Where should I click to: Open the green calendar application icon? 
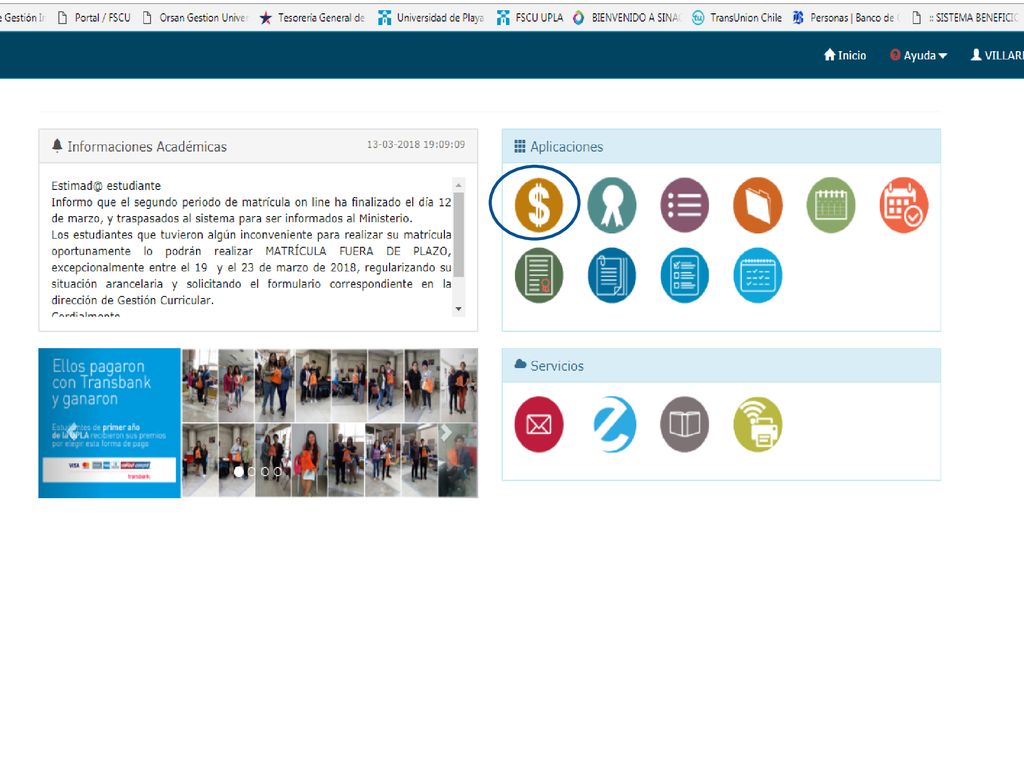[831, 205]
